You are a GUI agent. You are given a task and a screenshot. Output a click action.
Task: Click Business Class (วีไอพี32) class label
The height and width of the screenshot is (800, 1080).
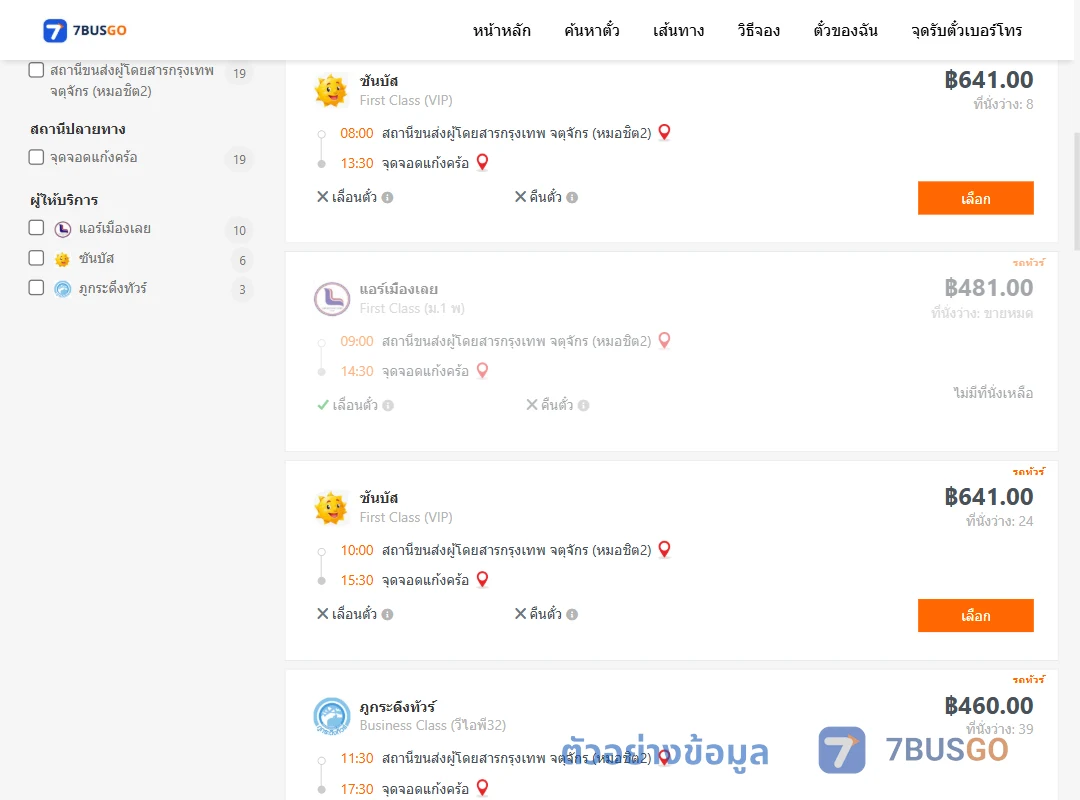click(433, 726)
